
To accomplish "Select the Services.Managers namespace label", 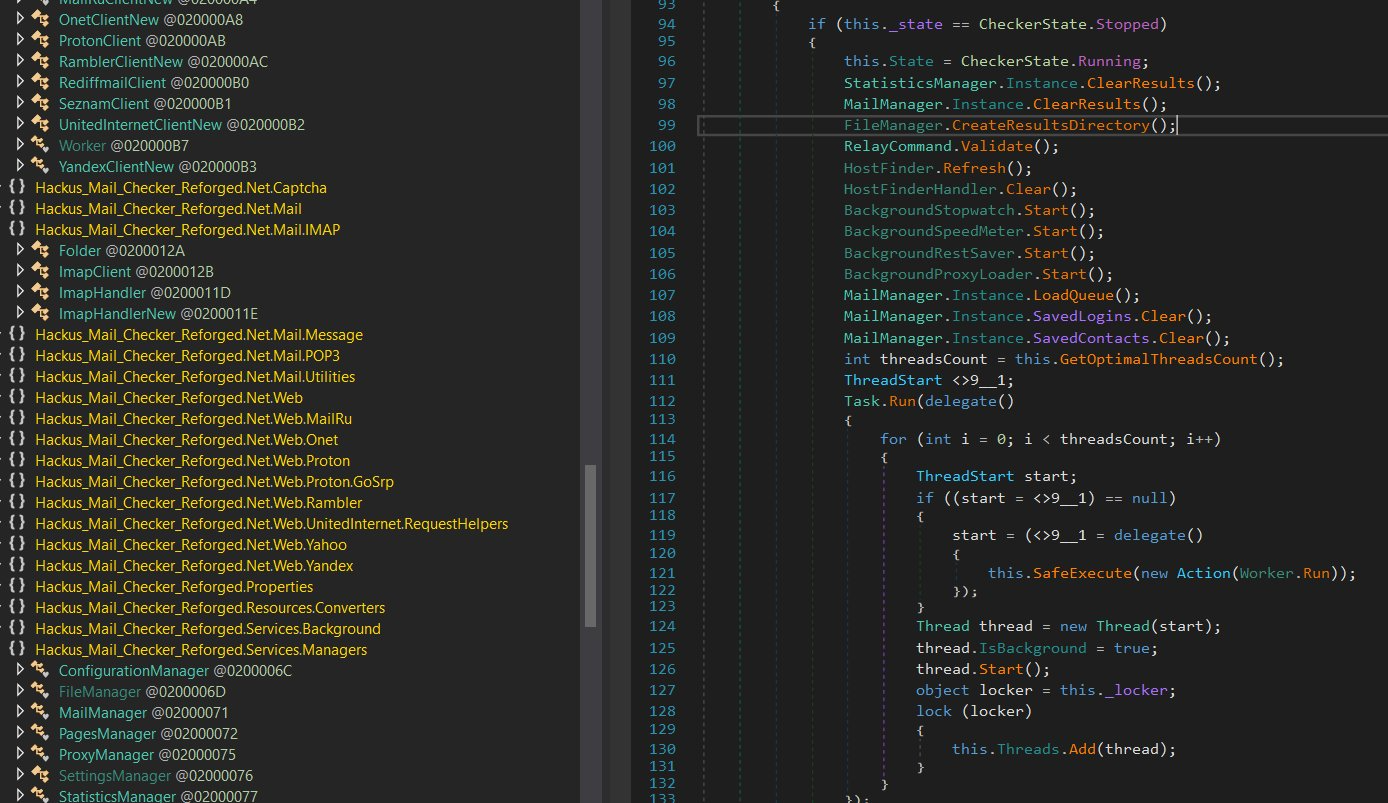I will (x=201, y=650).
